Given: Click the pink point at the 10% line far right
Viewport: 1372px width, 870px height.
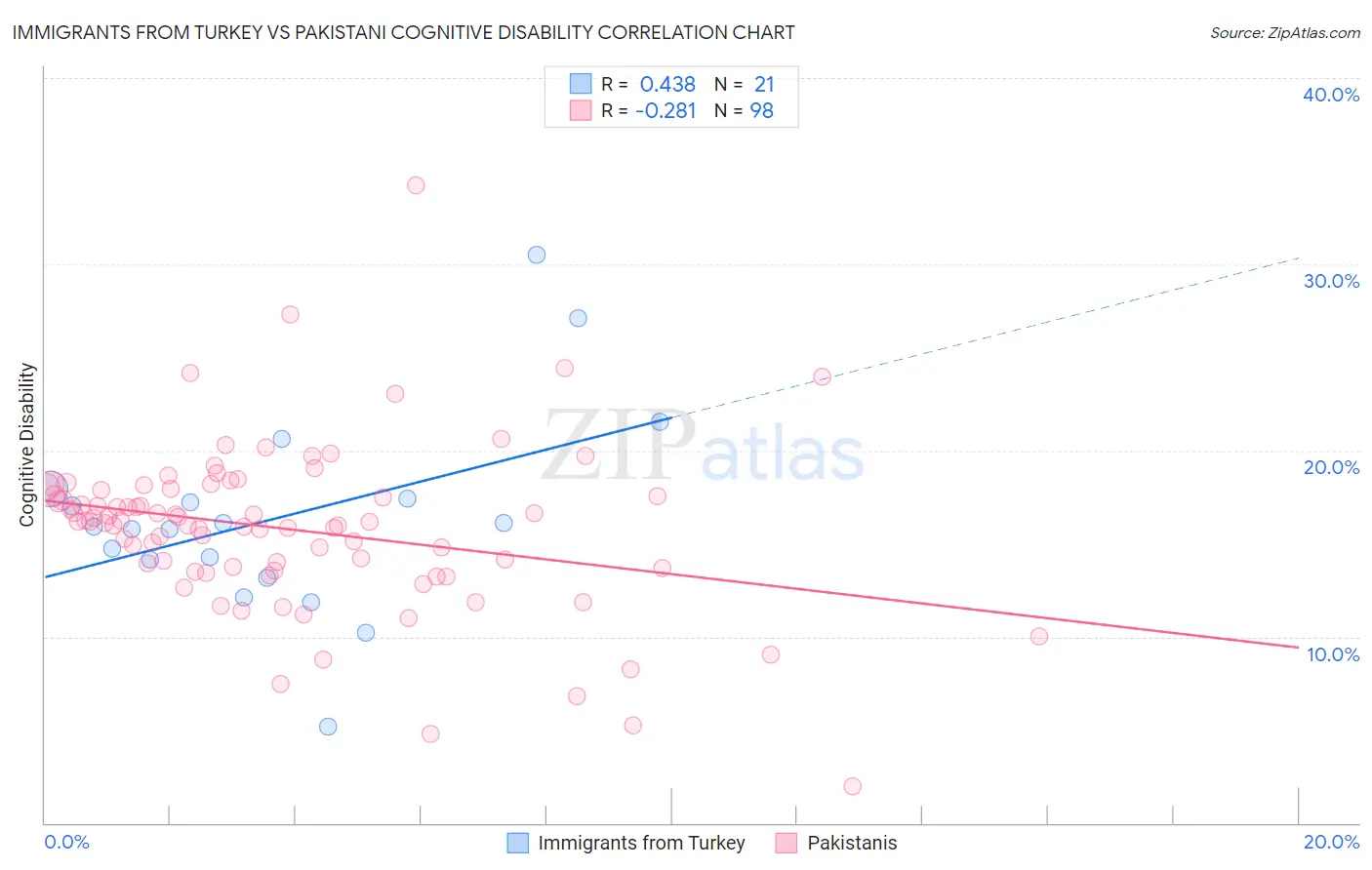Looking at the screenshot, I should click(x=1039, y=636).
